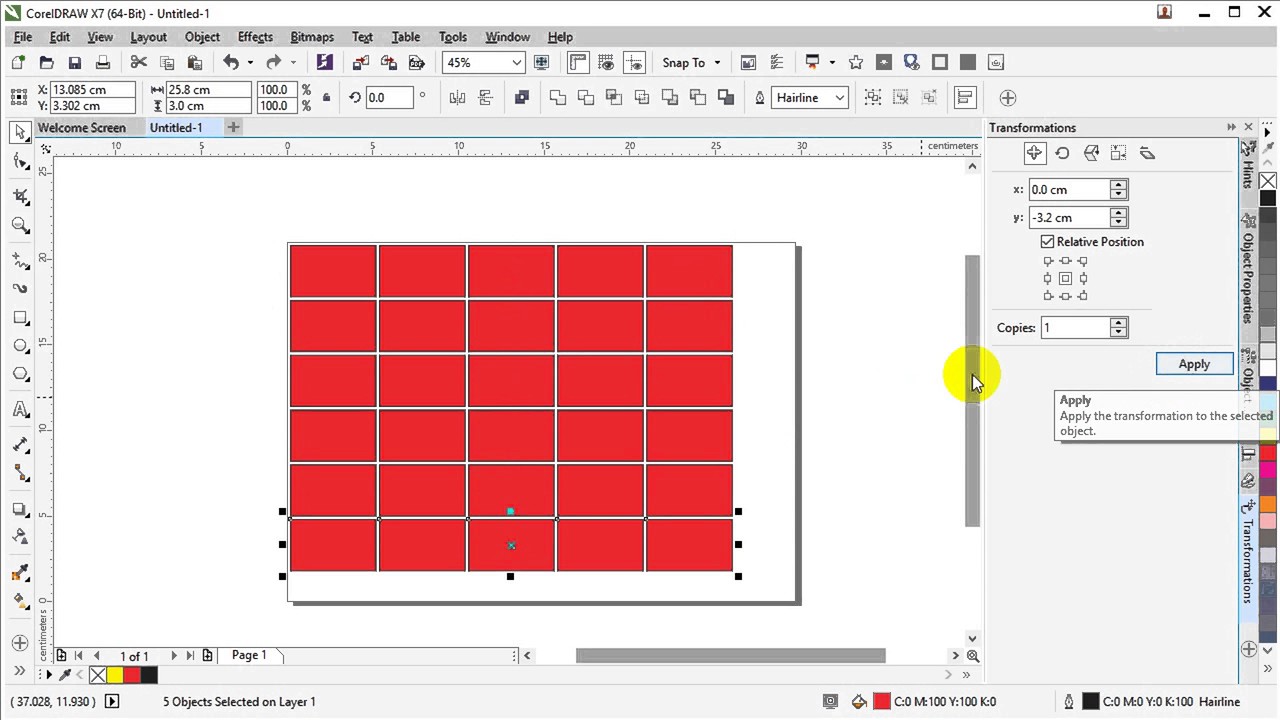Select the Pick tool
Viewport: 1280px width, 720px height.
click(20, 132)
